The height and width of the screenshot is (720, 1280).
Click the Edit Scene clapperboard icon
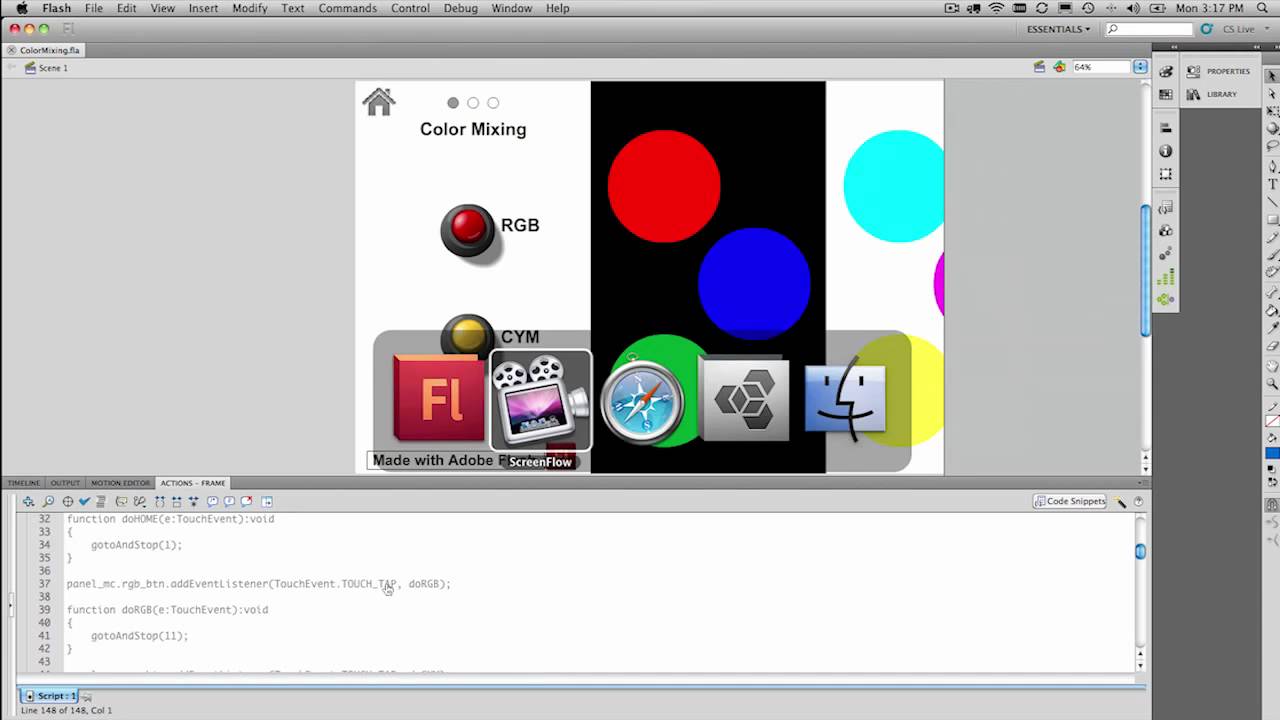(x=1039, y=67)
